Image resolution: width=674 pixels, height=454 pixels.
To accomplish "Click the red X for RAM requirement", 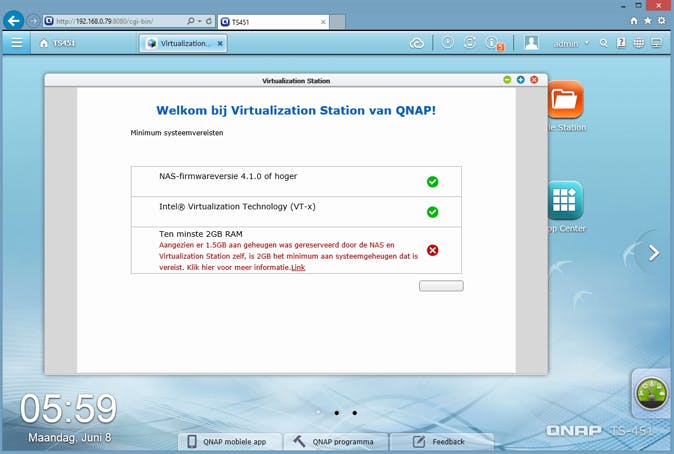I will (x=432, y=250).
